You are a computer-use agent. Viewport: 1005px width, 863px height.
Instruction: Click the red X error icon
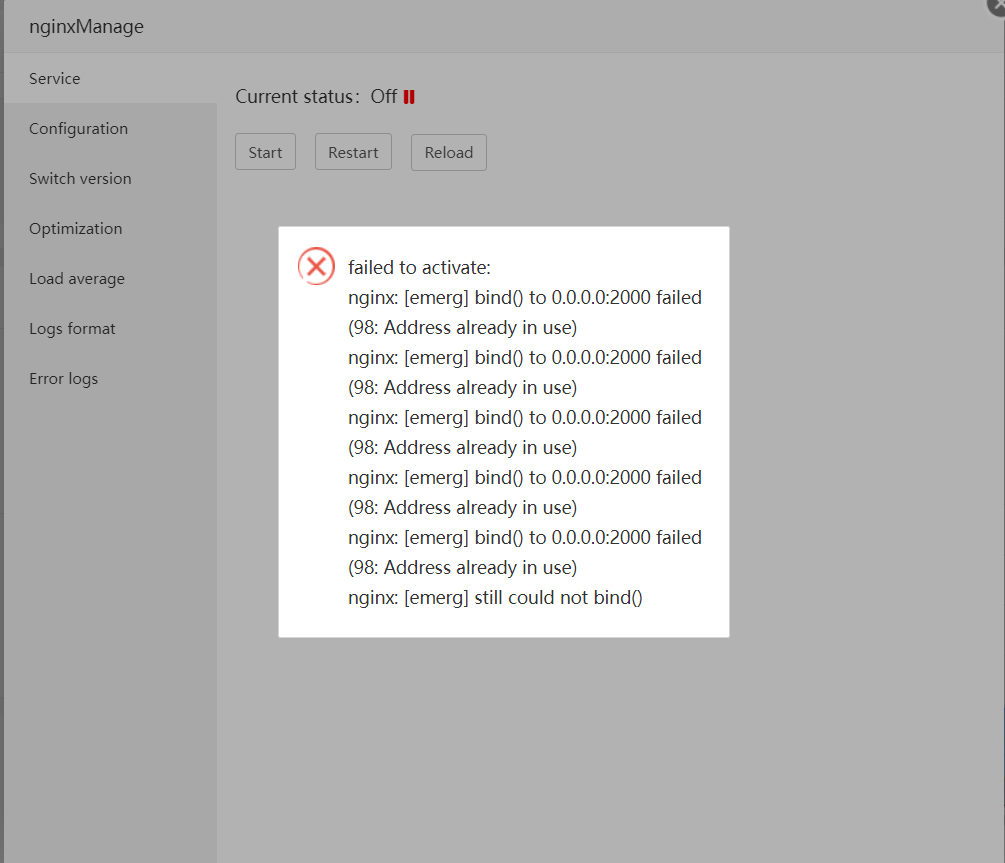click(x=316, y=266)
